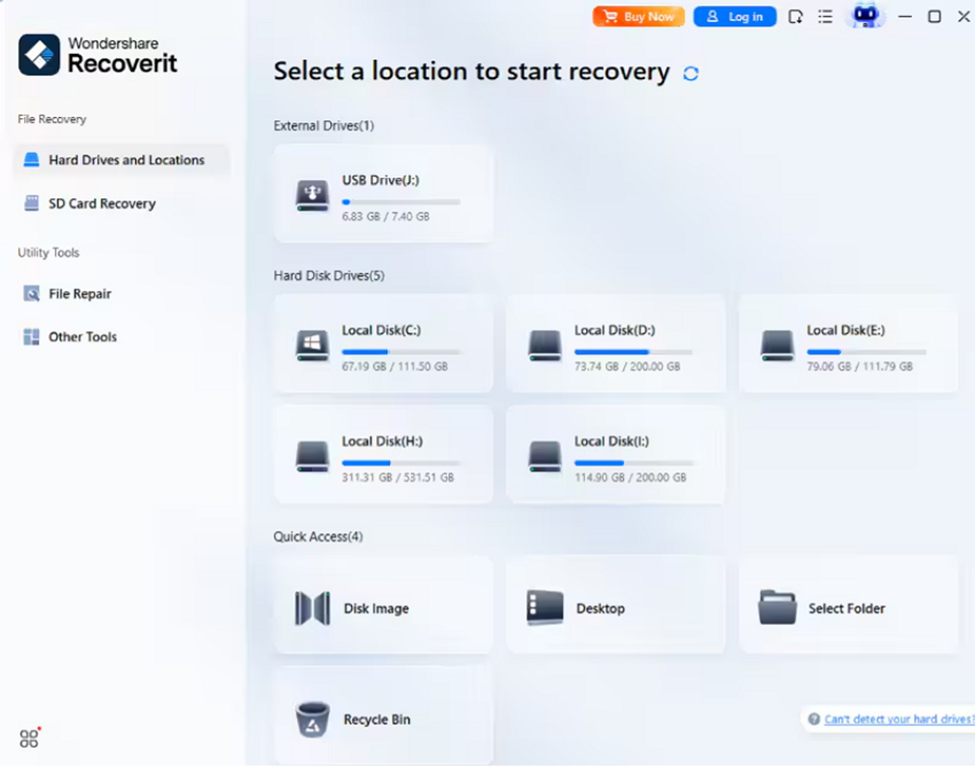The width and height of the screenshot is (979, 768).
Task: Click the Local Disk(C:) usage bar
Action: point(402,353)
